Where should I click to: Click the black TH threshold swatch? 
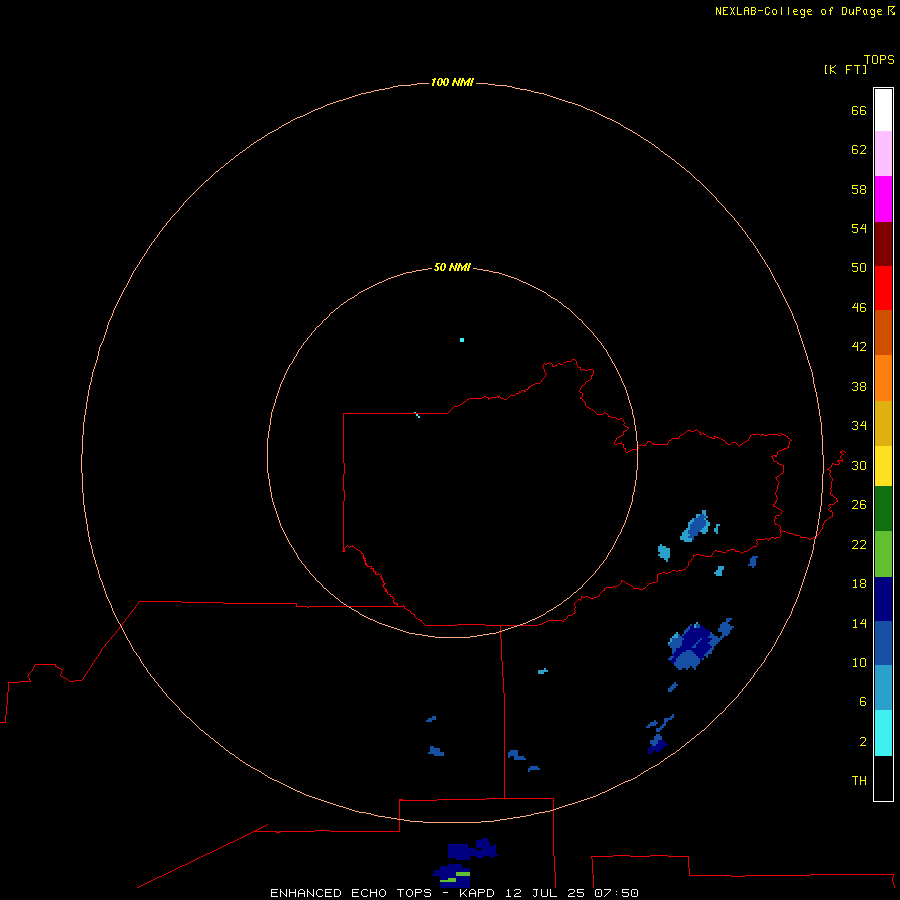883,778
